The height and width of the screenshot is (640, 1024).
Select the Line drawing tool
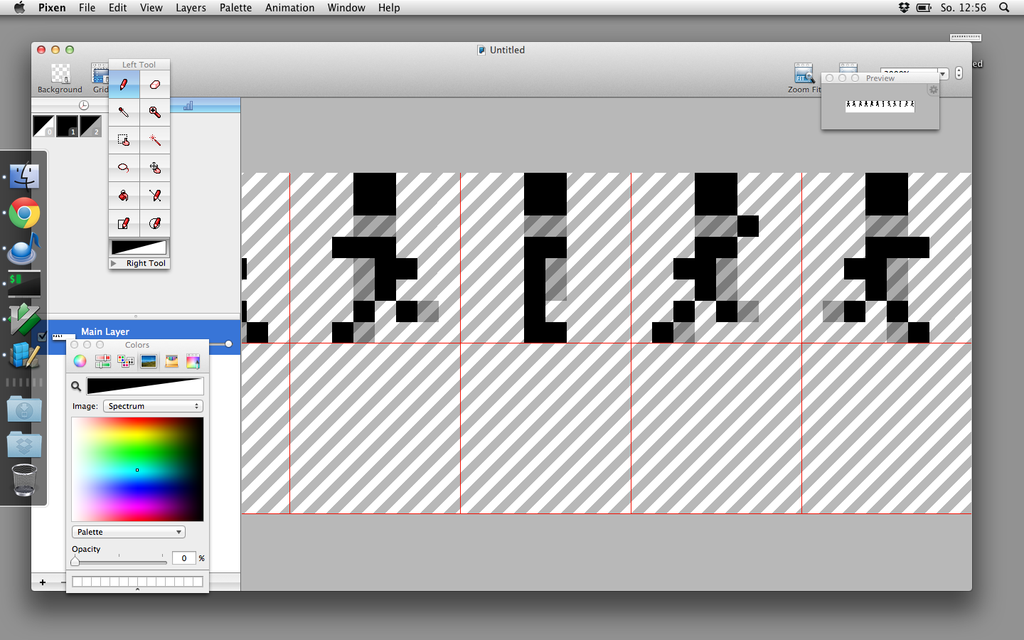155,195
